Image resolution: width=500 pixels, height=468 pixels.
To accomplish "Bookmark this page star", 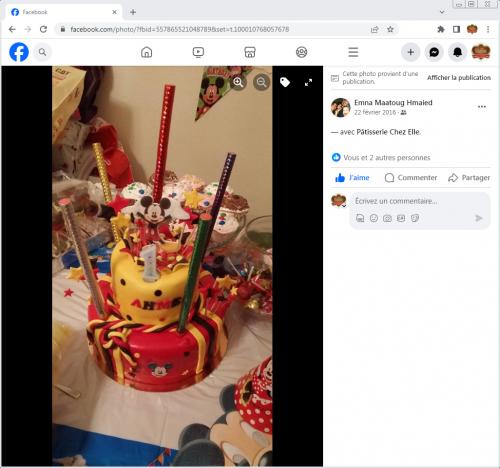I will [390, 29].
